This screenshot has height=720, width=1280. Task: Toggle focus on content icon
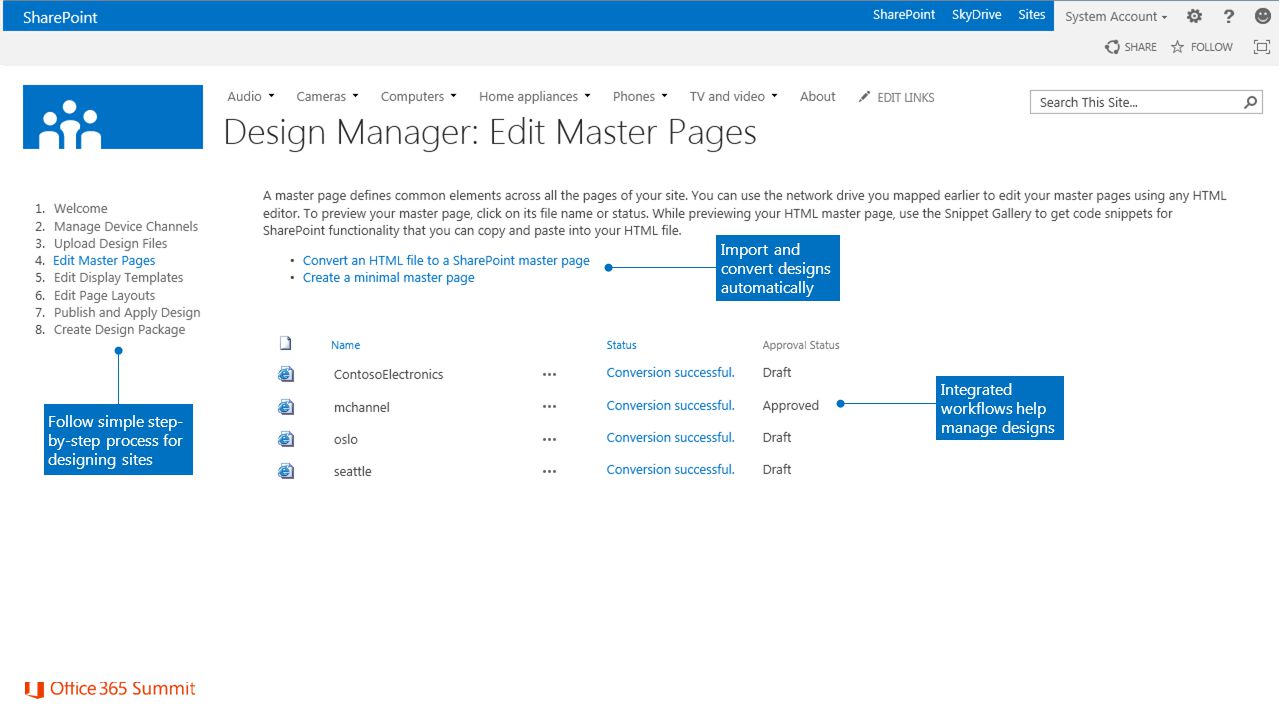pyautogui.click(x=1262, y=47)
